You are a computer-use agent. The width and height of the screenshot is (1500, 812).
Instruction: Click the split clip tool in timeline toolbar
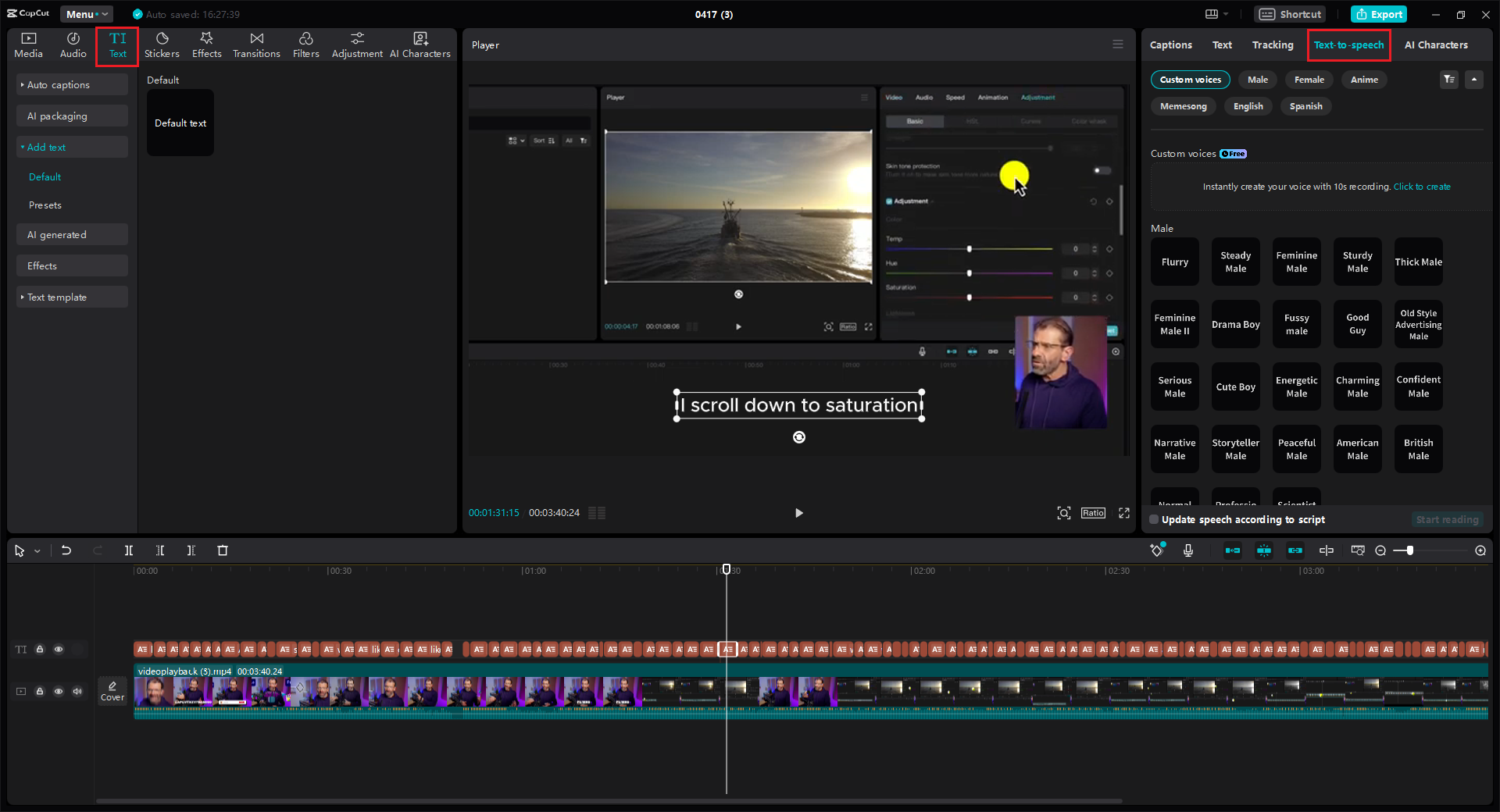click(129, 550)
